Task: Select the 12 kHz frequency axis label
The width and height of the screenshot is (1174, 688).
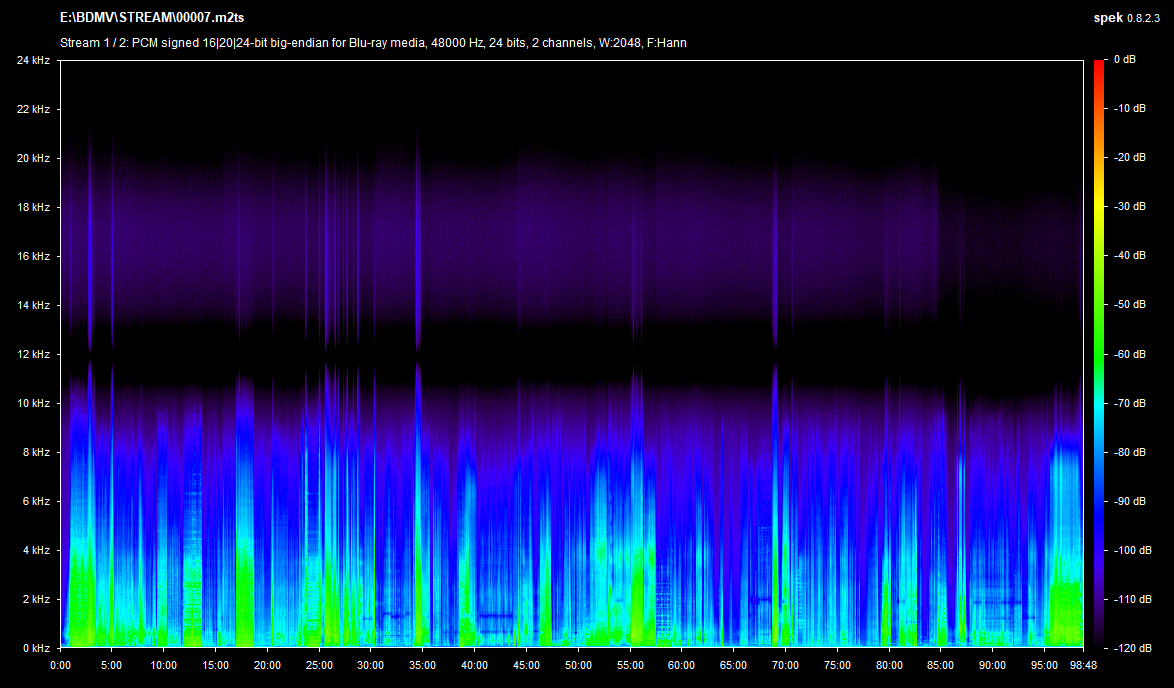Action: pos(33,354)
